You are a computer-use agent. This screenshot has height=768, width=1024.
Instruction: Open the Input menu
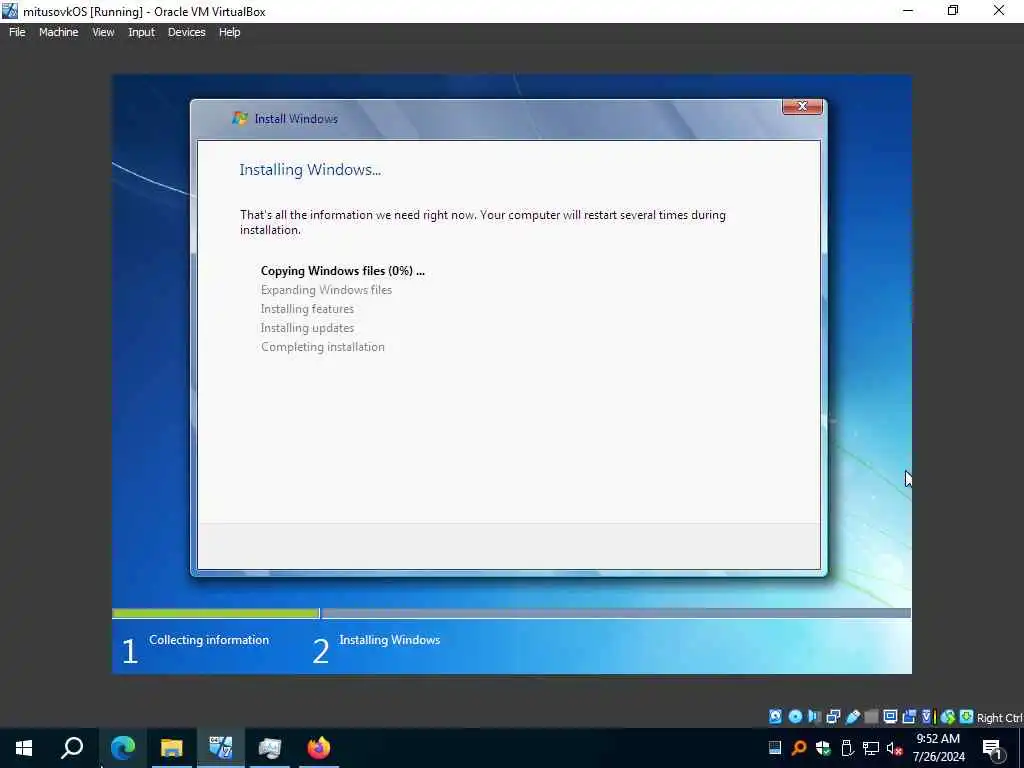pos(141,32)
